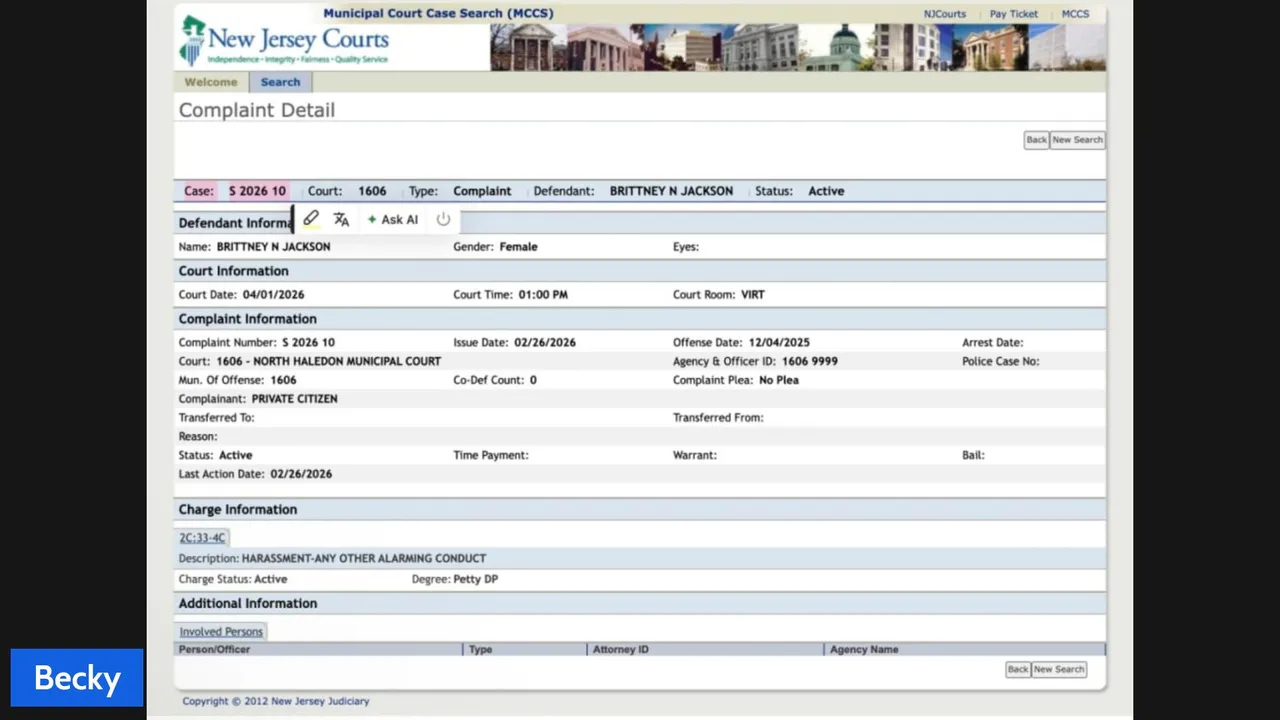The width and height of the screenshot is (1280, 720).
Task: Click defendant name BRITTNEY N JACKSON in summary bar
Action: coord(671,191)
